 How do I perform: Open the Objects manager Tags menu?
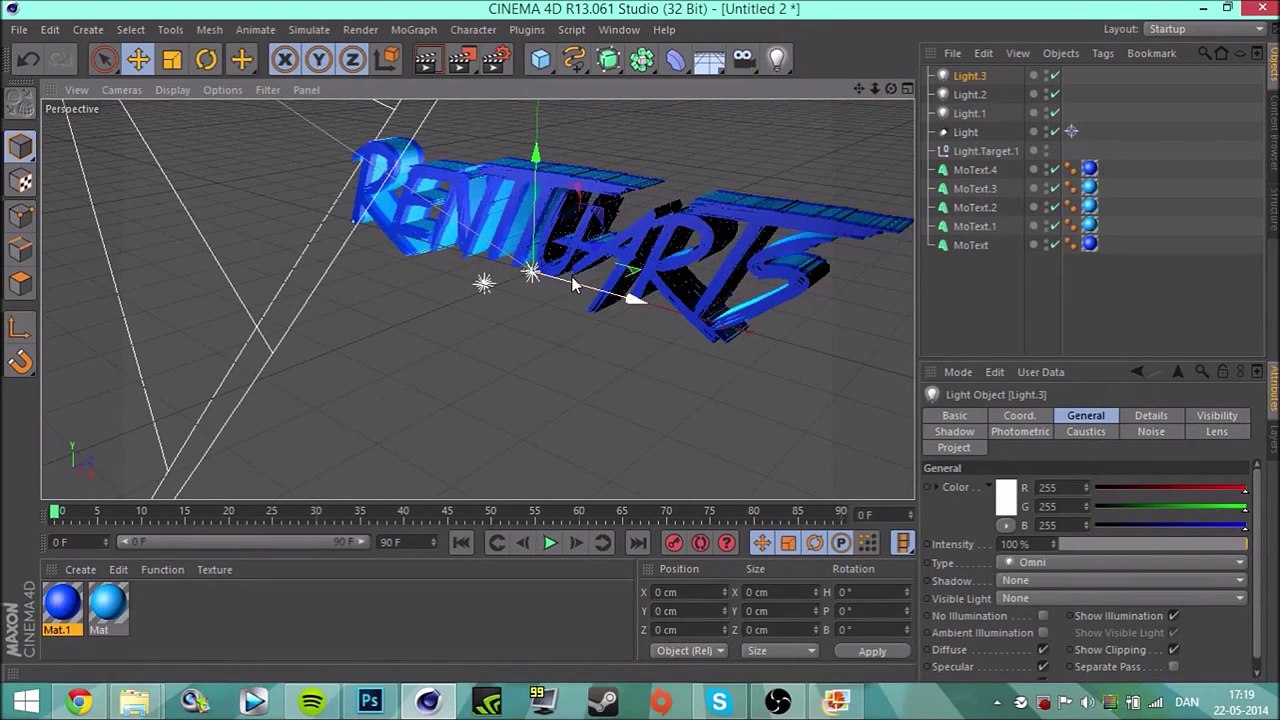coord(1102,54)
